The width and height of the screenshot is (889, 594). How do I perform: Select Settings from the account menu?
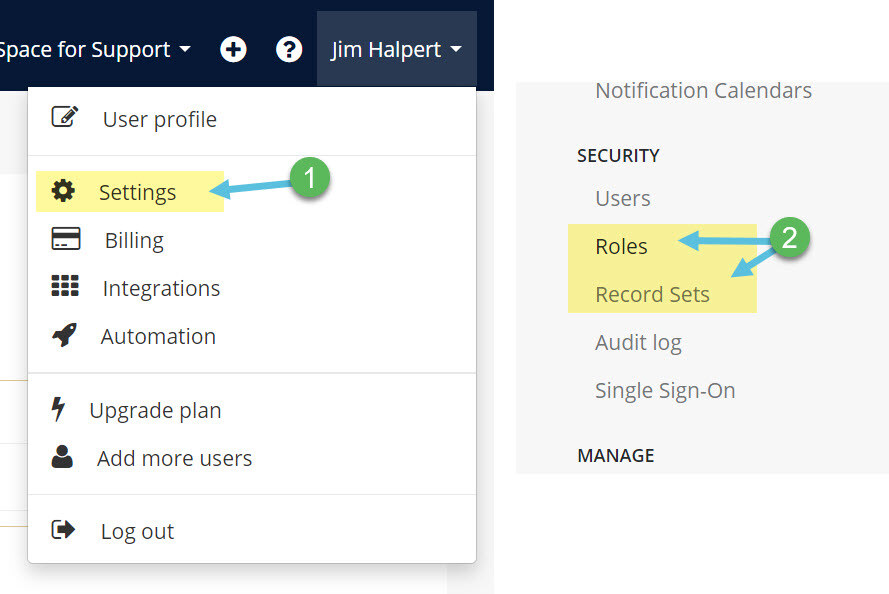(x=137, y=192)
